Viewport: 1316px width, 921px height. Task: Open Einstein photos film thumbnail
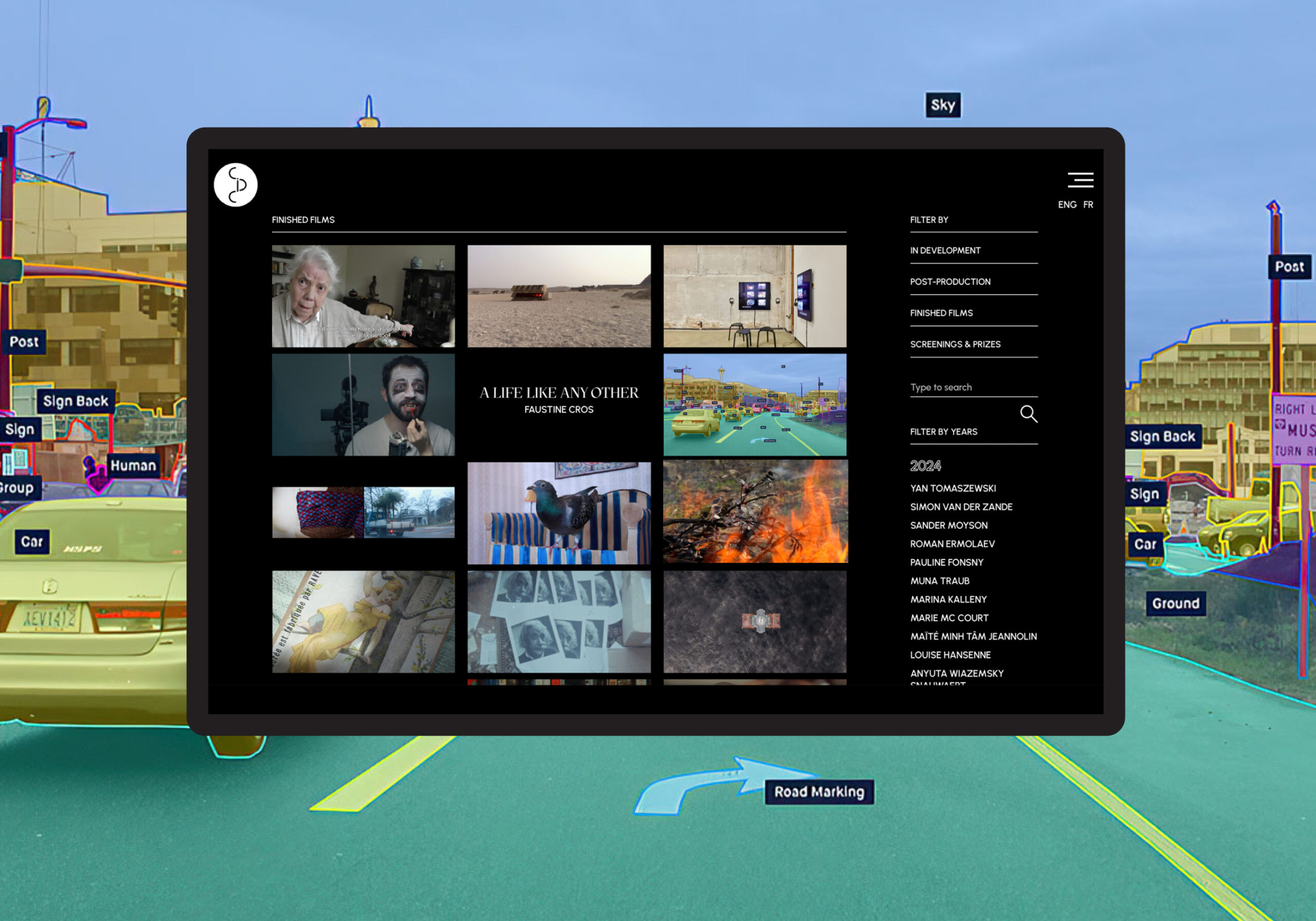point(559,622)
